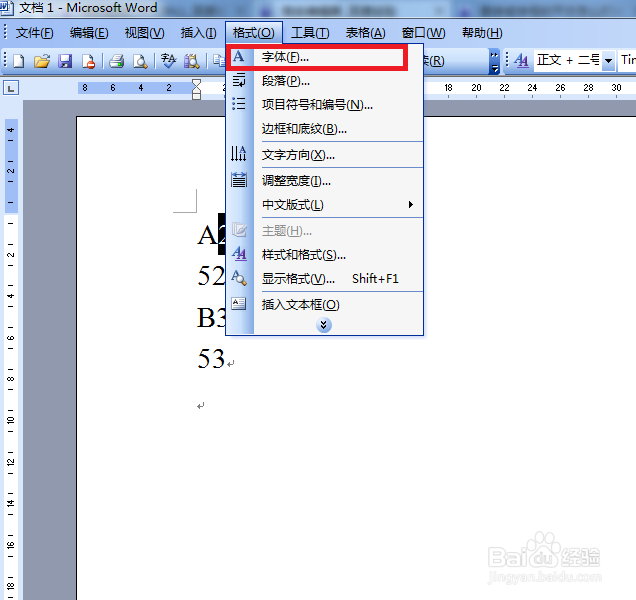Viewport: 636px width, 600px height.
Task: Print the document with the printer icon
Action: coord(116,61)
